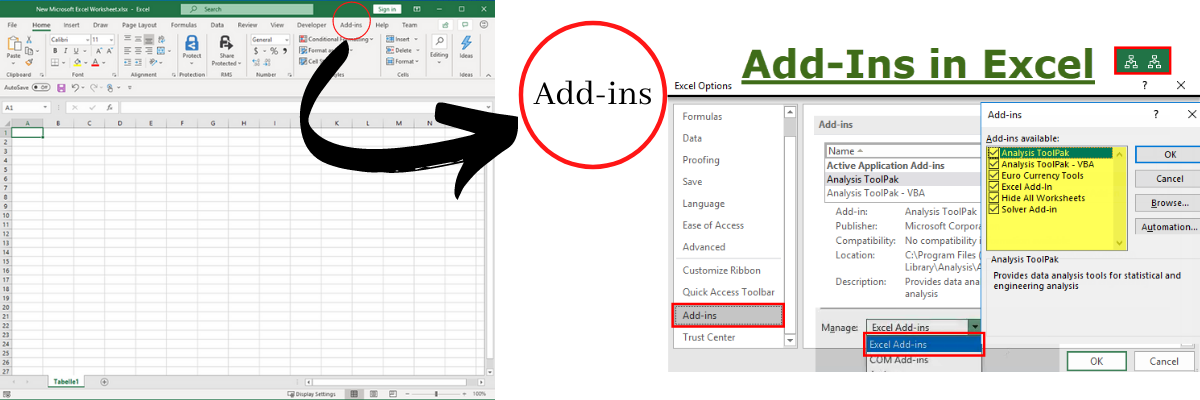Viewport: 1200px width, 400px height.
Task: Click the Sign in button
Action: [386, 9]
